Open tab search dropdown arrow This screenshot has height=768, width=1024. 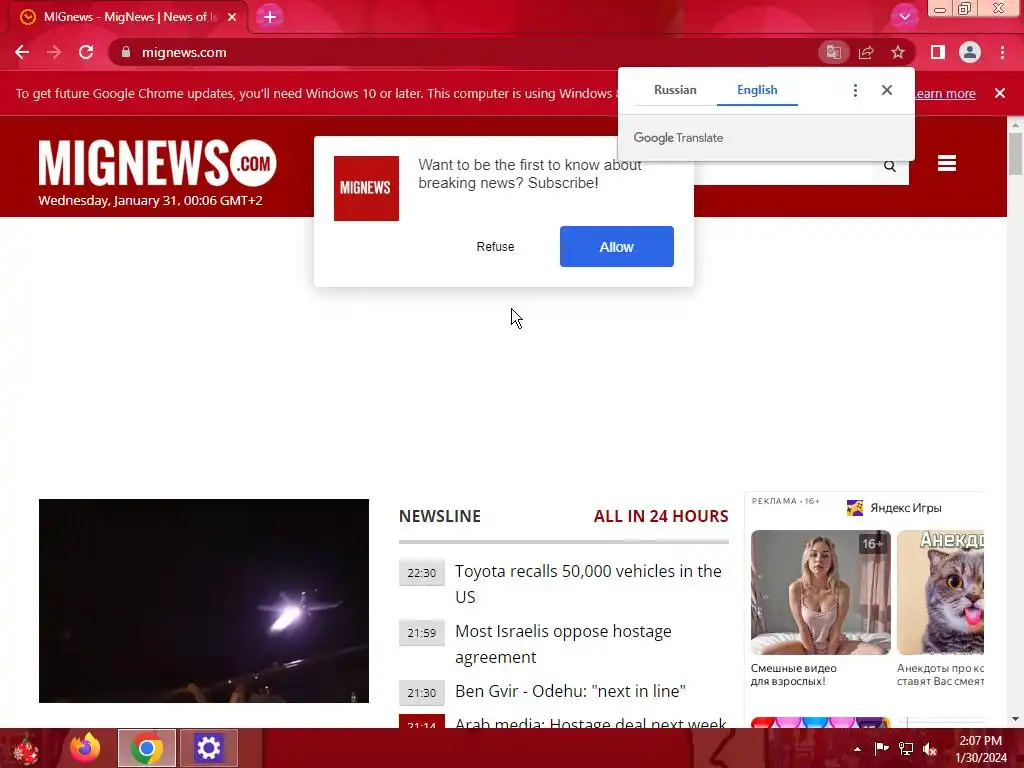(904, 17)
